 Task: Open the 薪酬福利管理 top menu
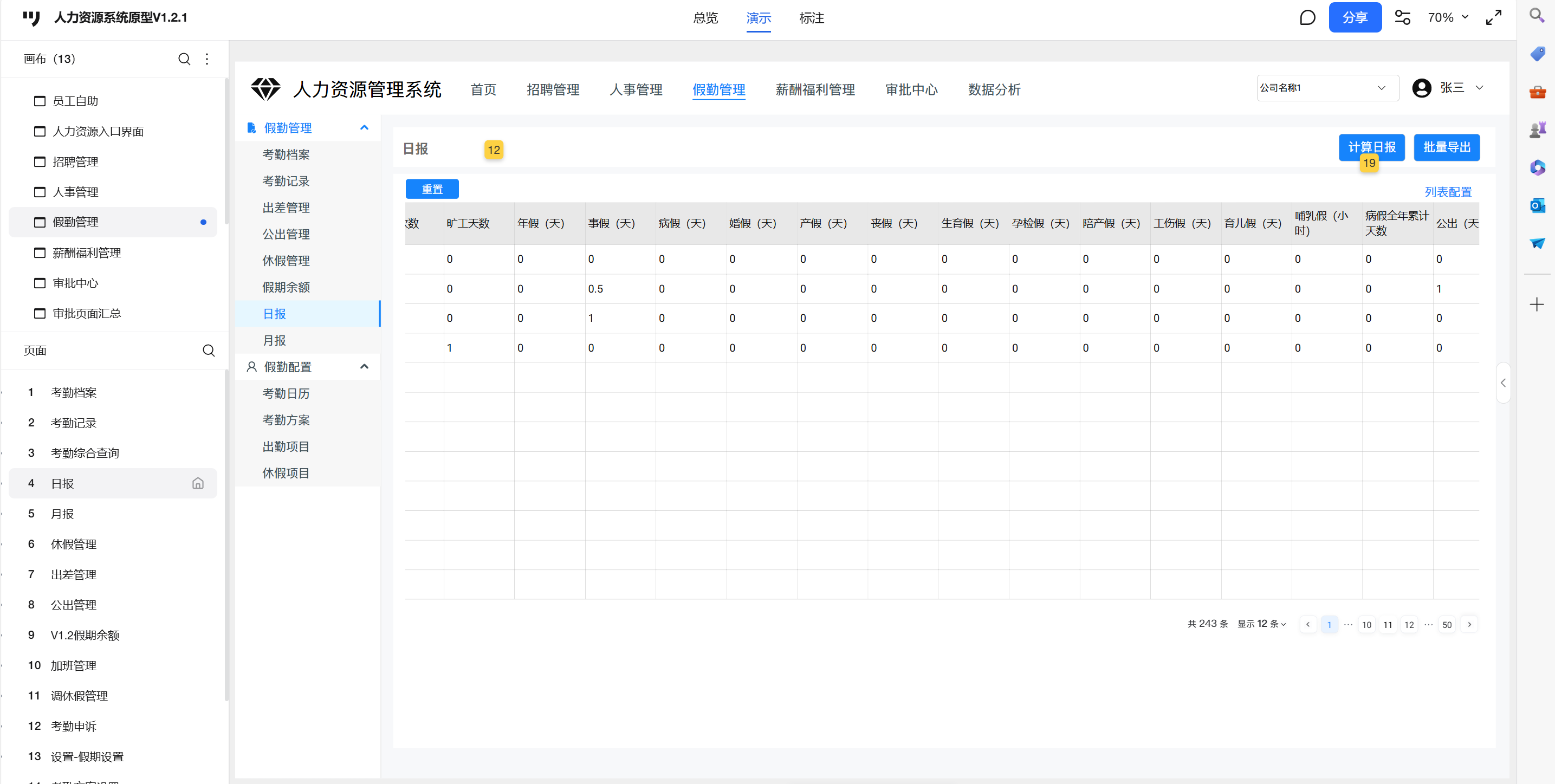[814, 90]
